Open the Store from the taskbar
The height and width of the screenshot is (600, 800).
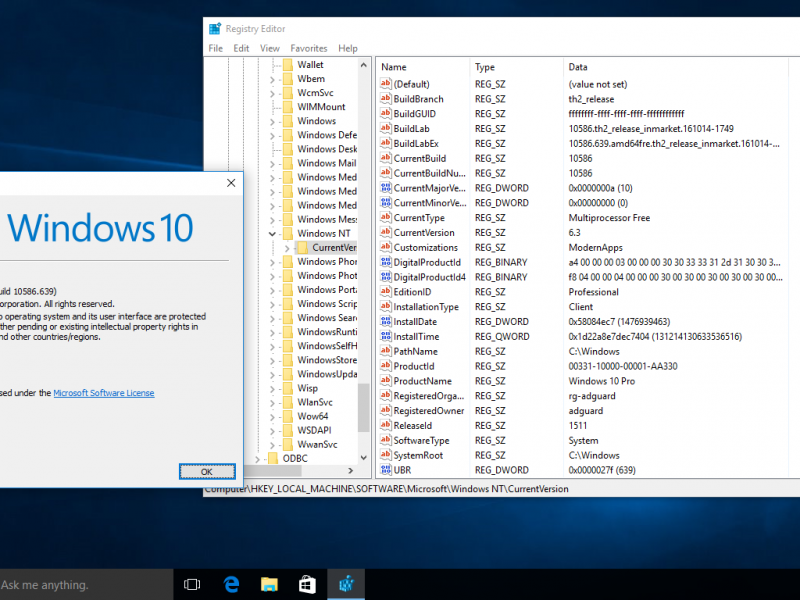click(x=307, y=585)
